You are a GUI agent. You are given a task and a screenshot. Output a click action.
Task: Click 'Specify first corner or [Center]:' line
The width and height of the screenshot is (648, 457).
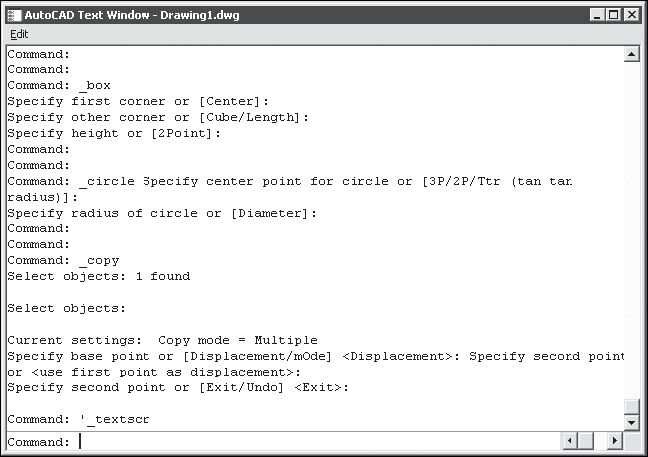click(138, 101)
